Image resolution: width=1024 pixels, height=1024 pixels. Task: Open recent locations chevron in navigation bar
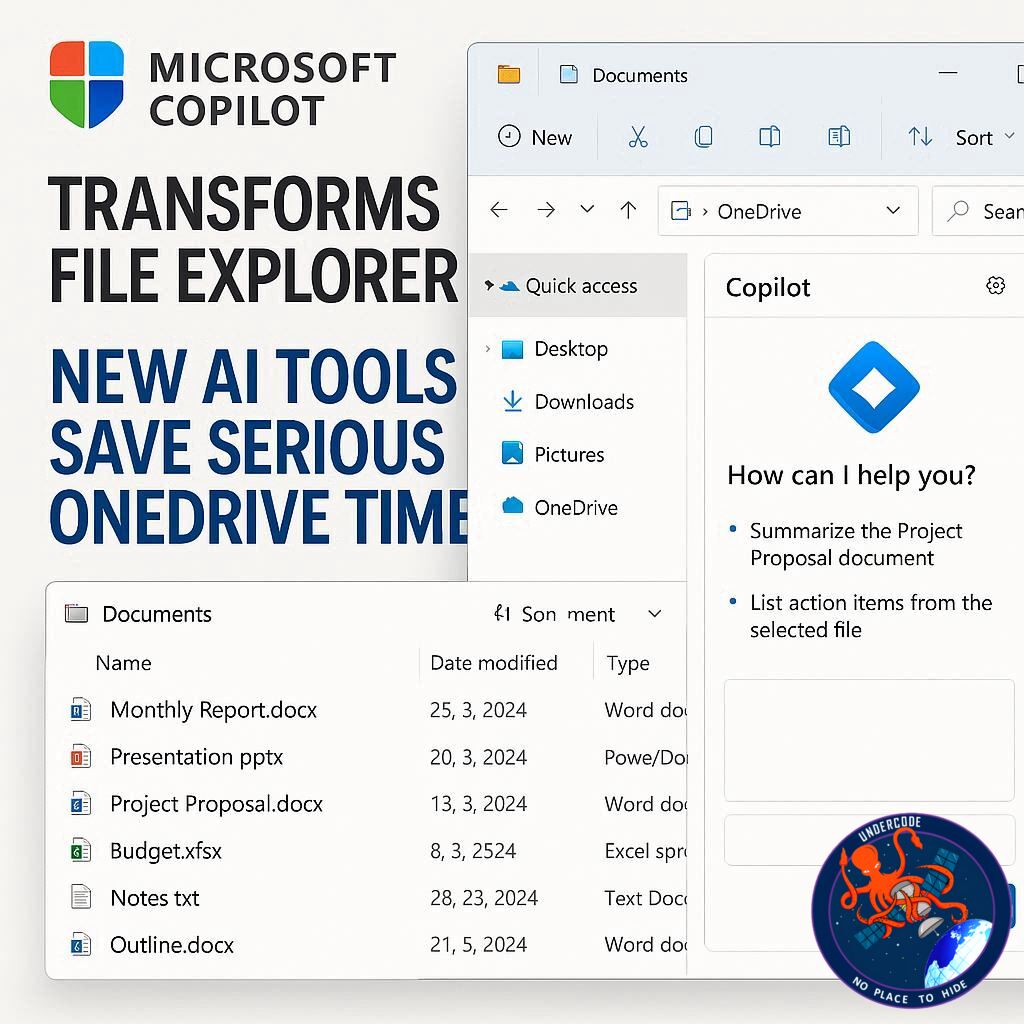587,209
